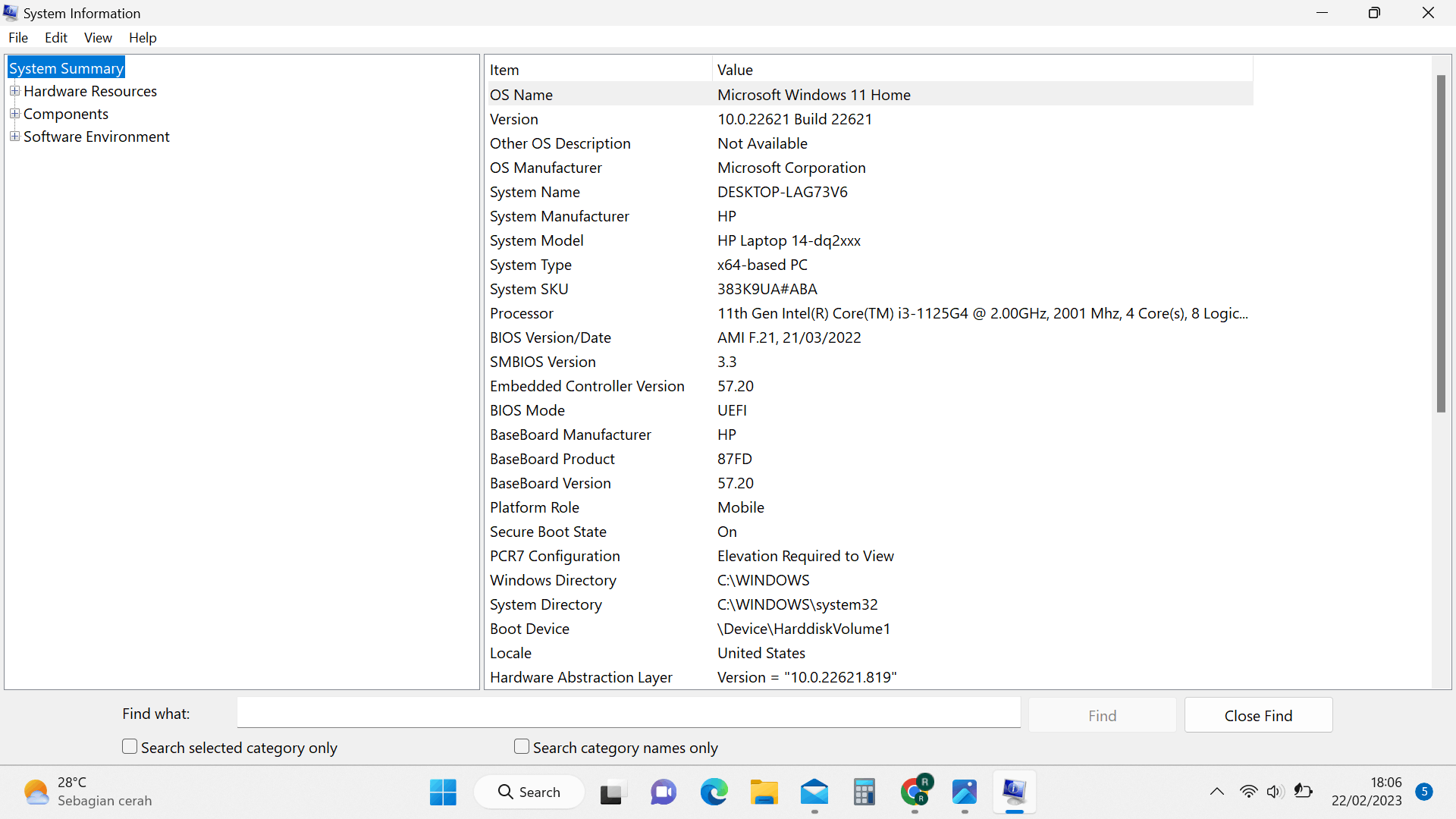Open the File menu
Viewport: 1456px width, 819px height.
pyautogui.click(x=18, y=38)
